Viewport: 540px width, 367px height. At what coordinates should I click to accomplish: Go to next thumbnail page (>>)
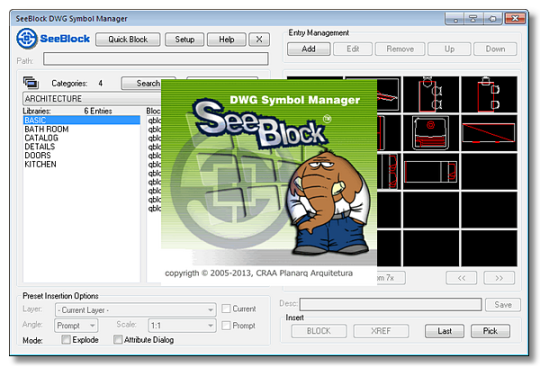[499, 278]
